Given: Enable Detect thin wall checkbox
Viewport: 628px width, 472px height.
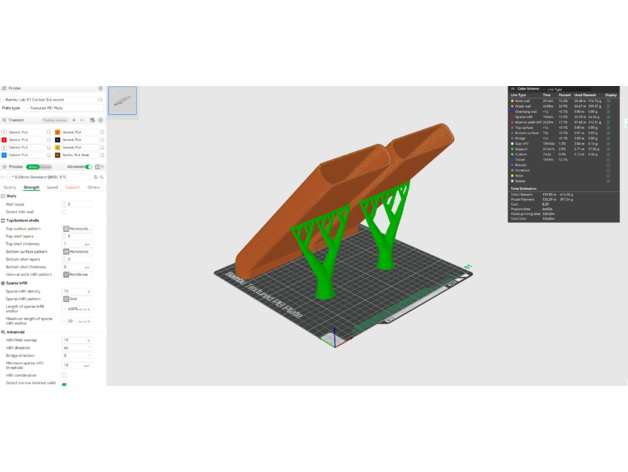Looking at the screenshot, I should [65, 212].
